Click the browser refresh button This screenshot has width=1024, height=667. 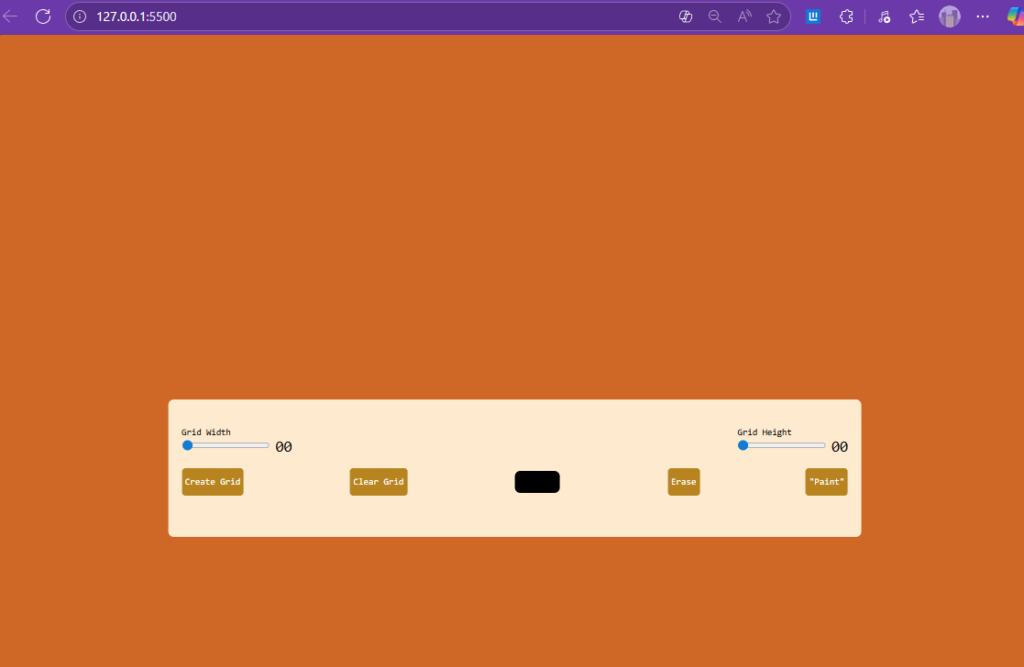(43, 16)
